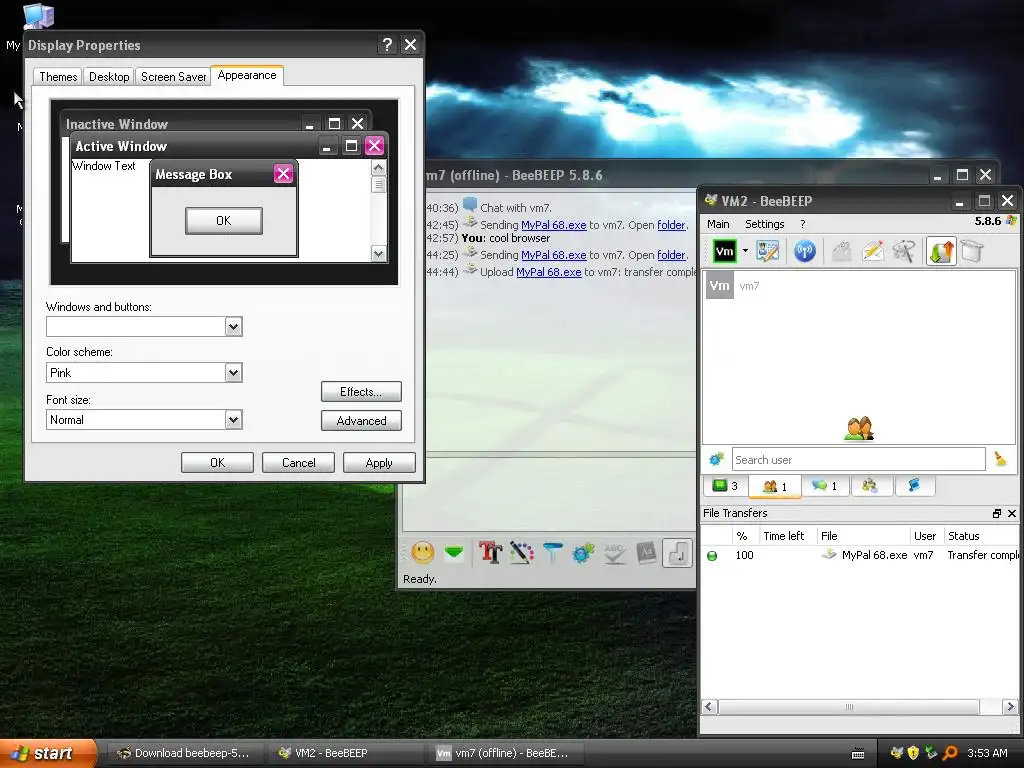Switch to the Themes tab
The image size is (1024, 768).
tap(58, 77)
